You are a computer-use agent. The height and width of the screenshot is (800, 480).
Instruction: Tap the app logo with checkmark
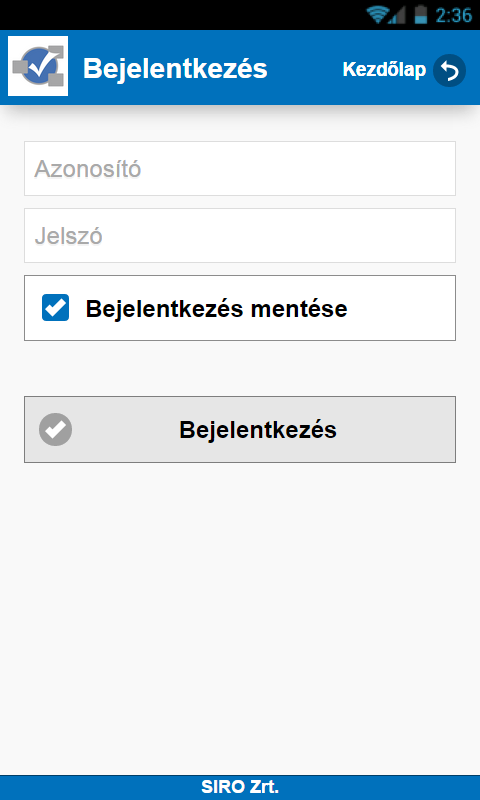38,66
